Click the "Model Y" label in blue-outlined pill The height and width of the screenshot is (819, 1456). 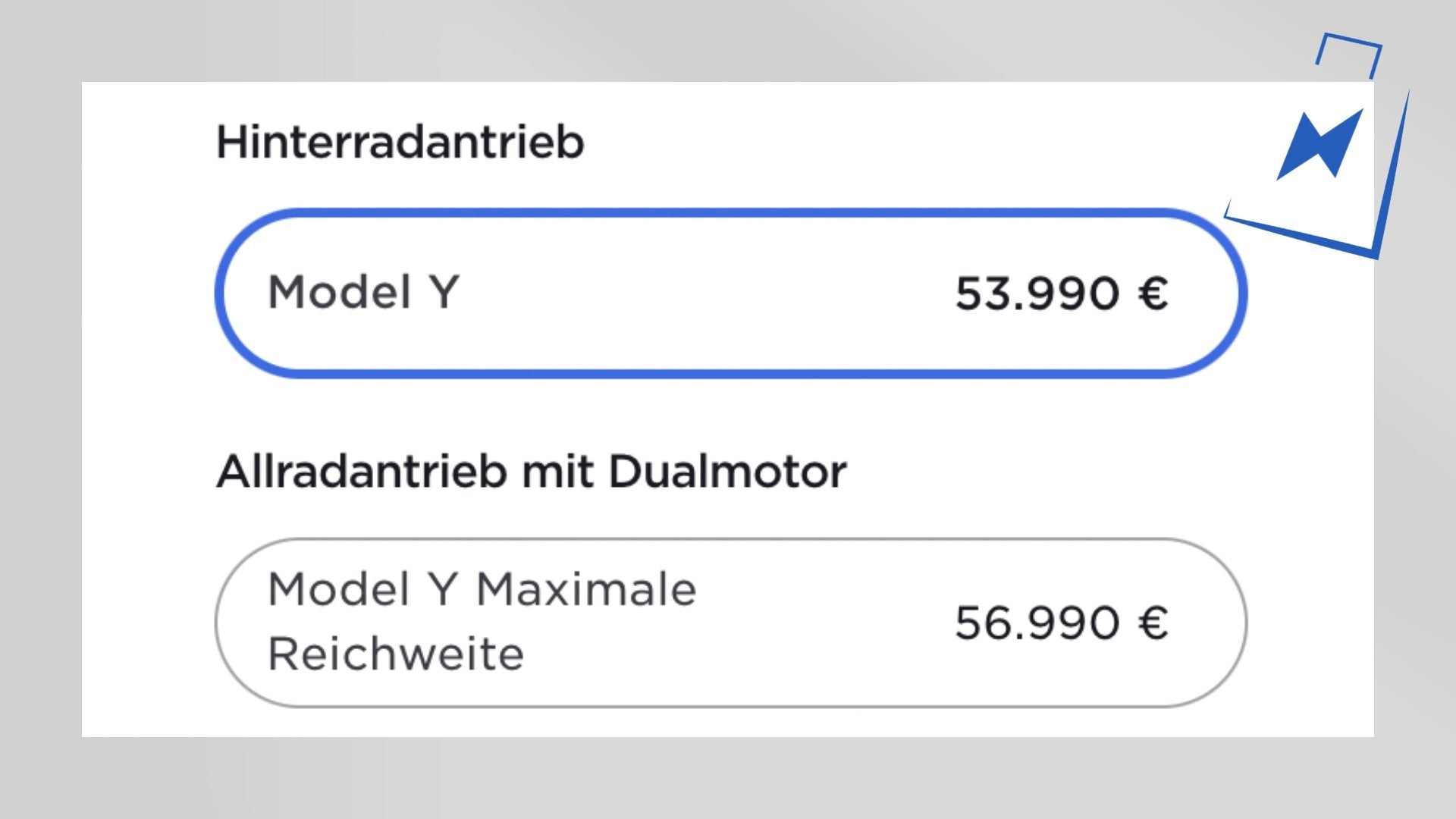tap(363, 292)
